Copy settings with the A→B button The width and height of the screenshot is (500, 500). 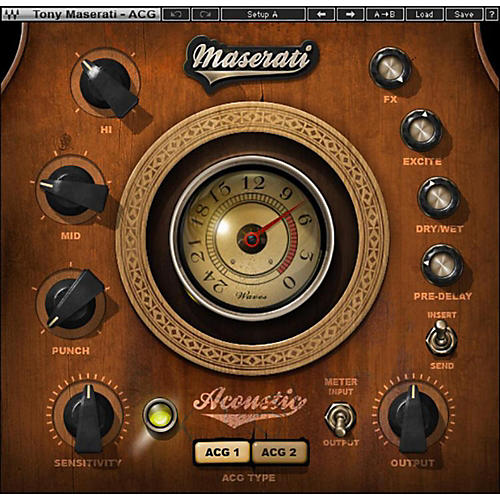tap(385, 14)
